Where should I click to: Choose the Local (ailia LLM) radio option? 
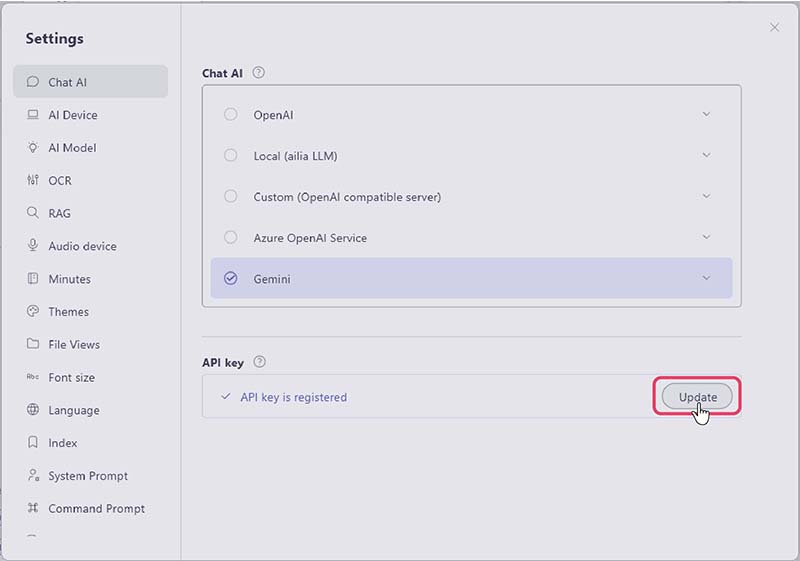click(x=231, y=155)
